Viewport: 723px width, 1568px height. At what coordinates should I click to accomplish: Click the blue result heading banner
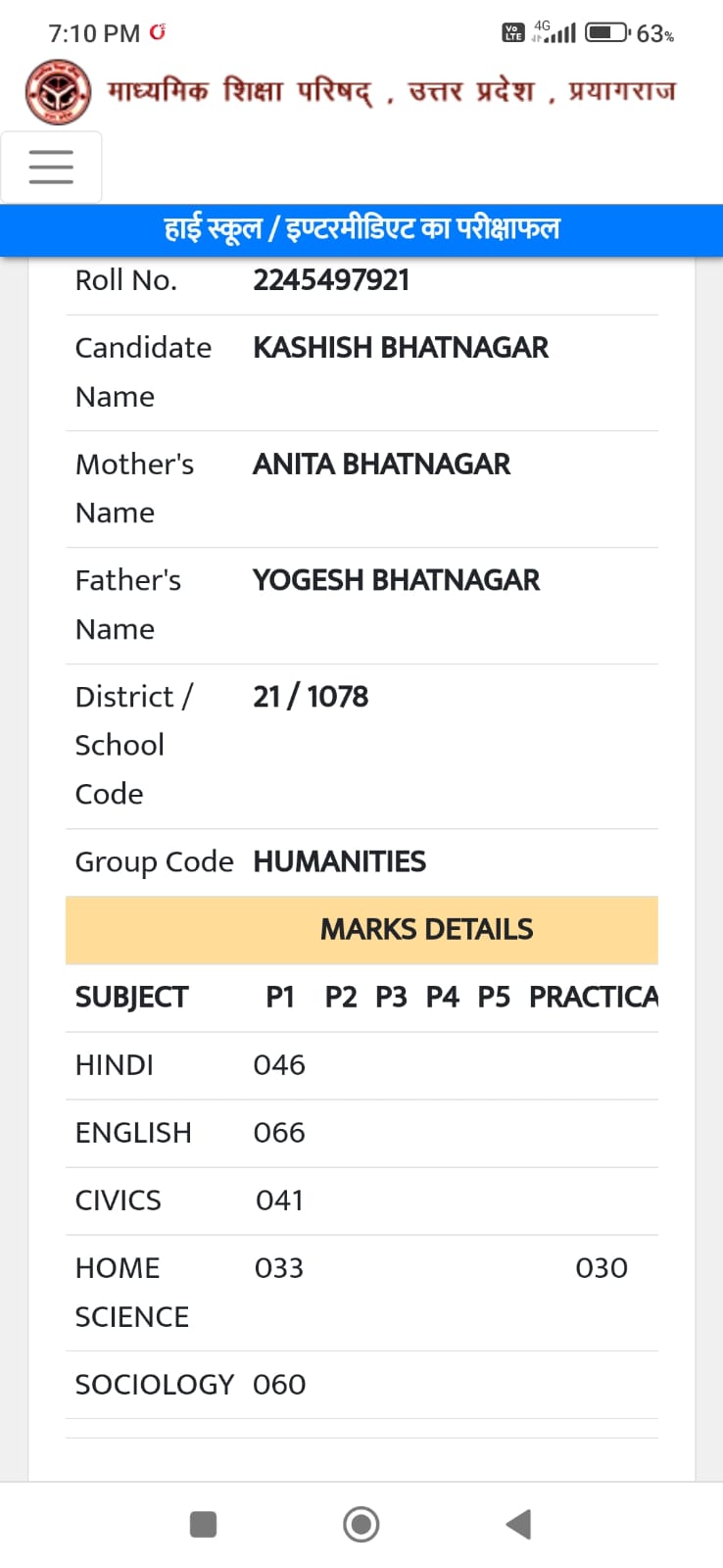pyautogui.click(x=361, y=230)
